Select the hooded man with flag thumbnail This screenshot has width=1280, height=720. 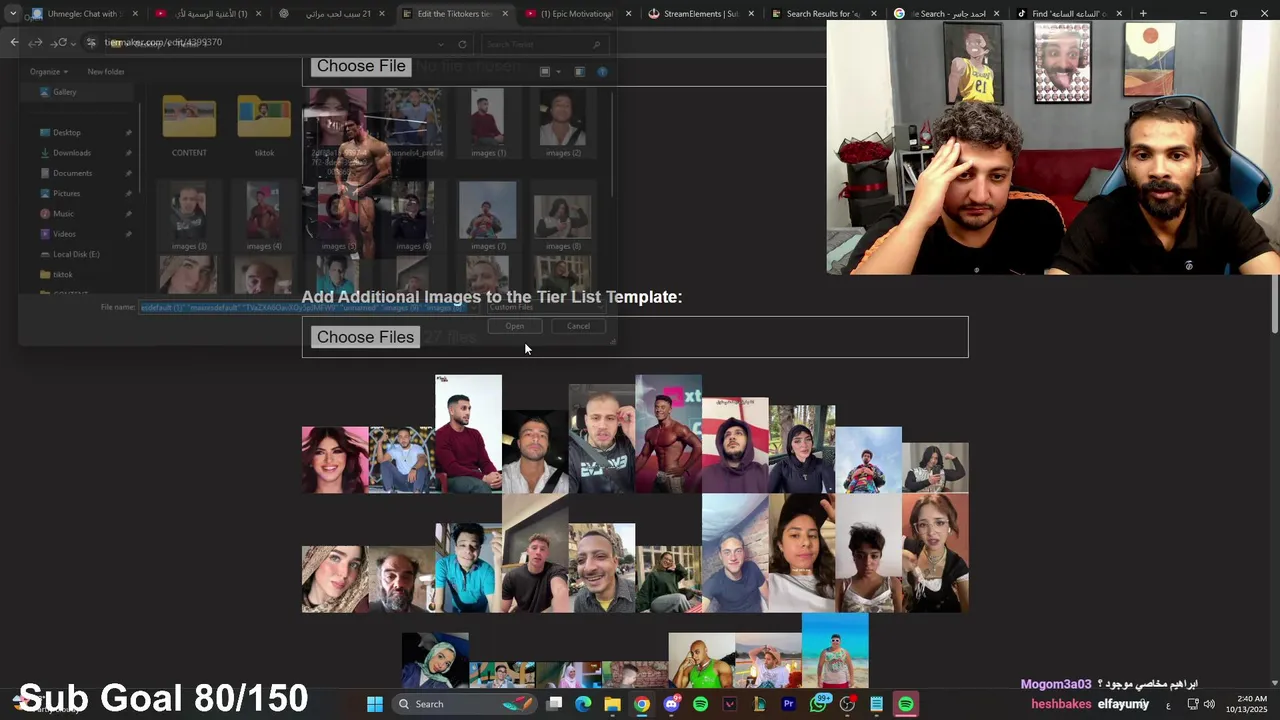[735, 446]
